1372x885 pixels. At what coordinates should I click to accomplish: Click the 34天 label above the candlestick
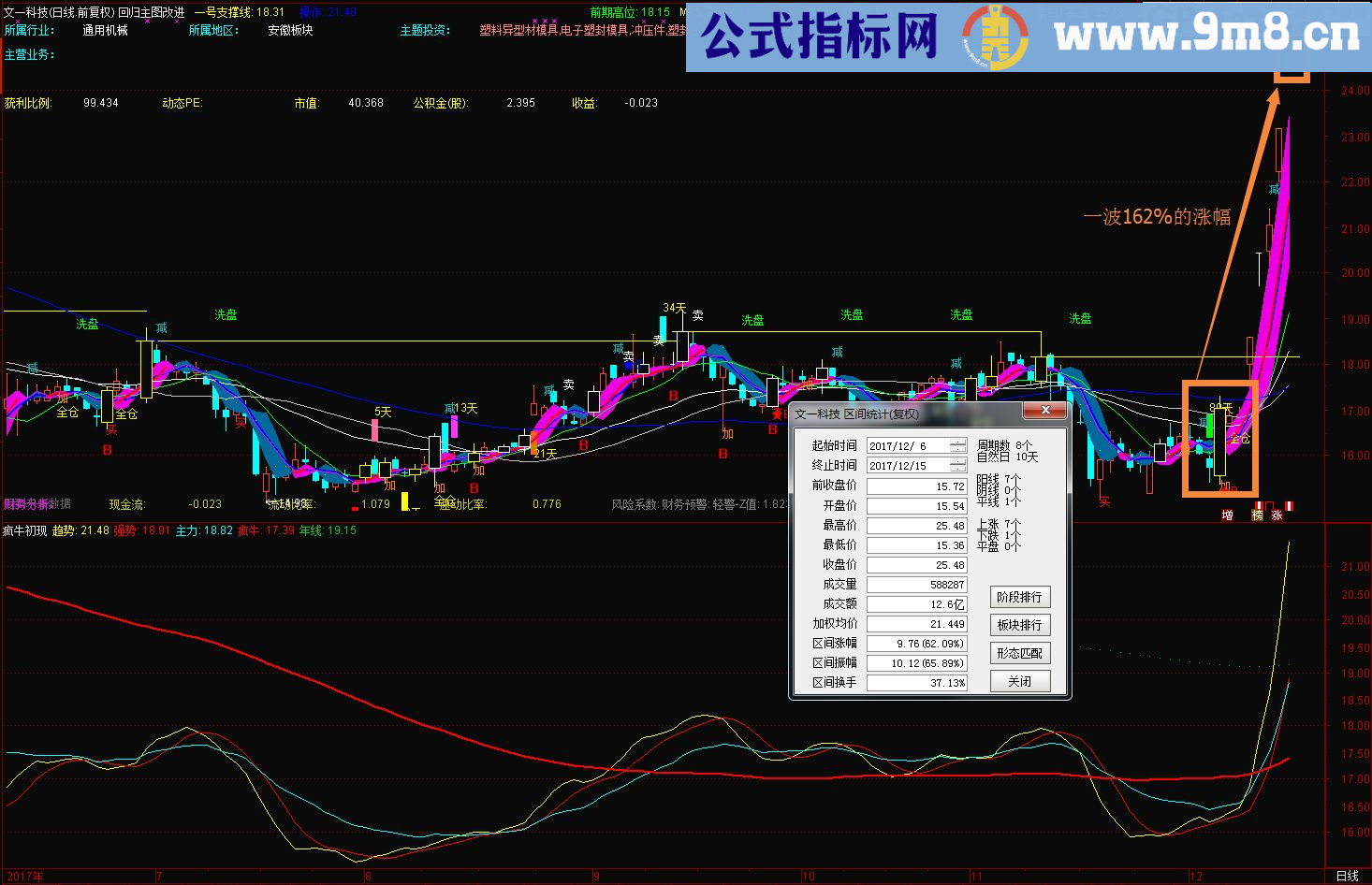(x=674, y=308)
